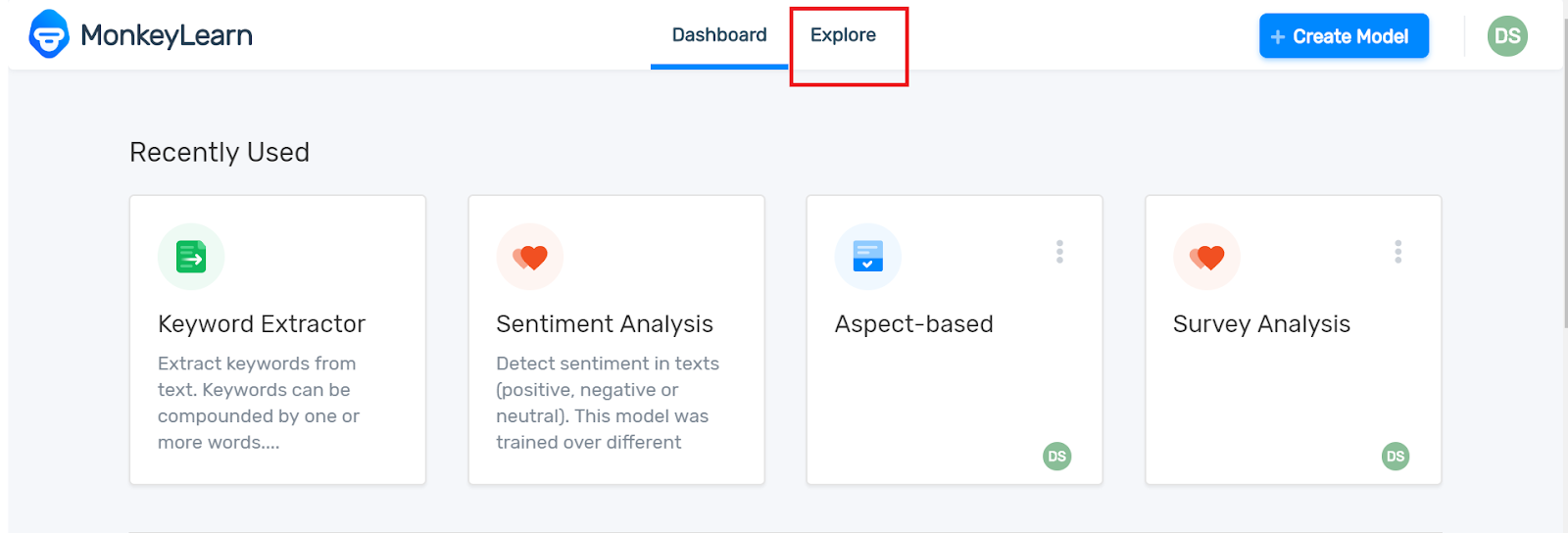
Task: Click the Aspect-based blue checklist icon
Action: (868, 257)
